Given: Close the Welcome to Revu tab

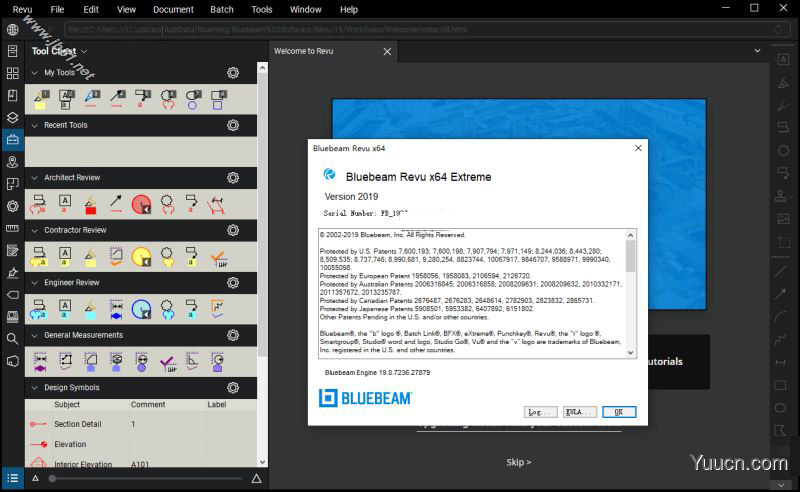Looking at the screenshot, I should pyautogui.click(x=387, y=52).
